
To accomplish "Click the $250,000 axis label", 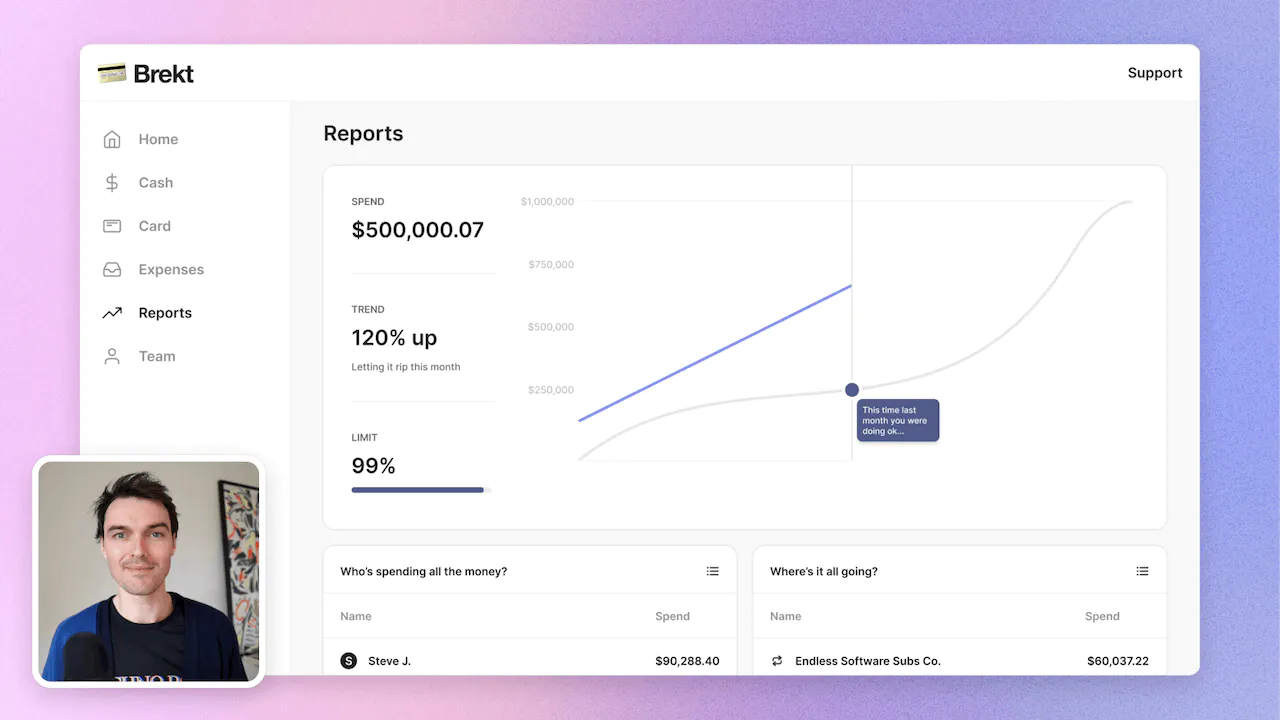I will pos(551,390).
